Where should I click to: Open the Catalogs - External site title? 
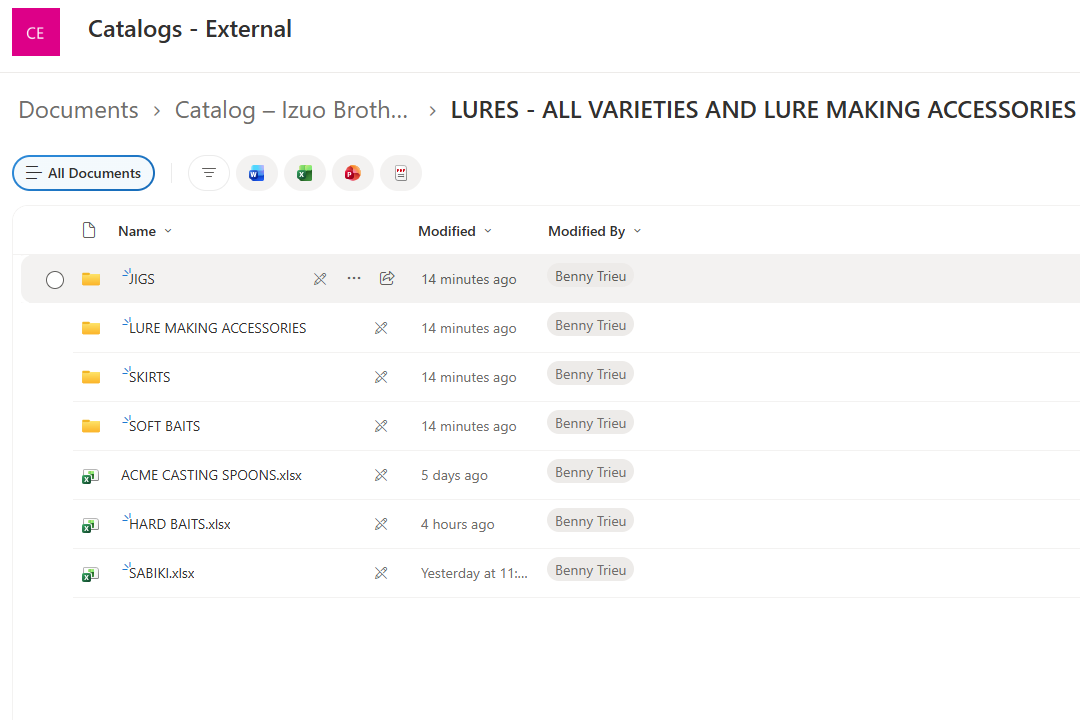(189, 29)
